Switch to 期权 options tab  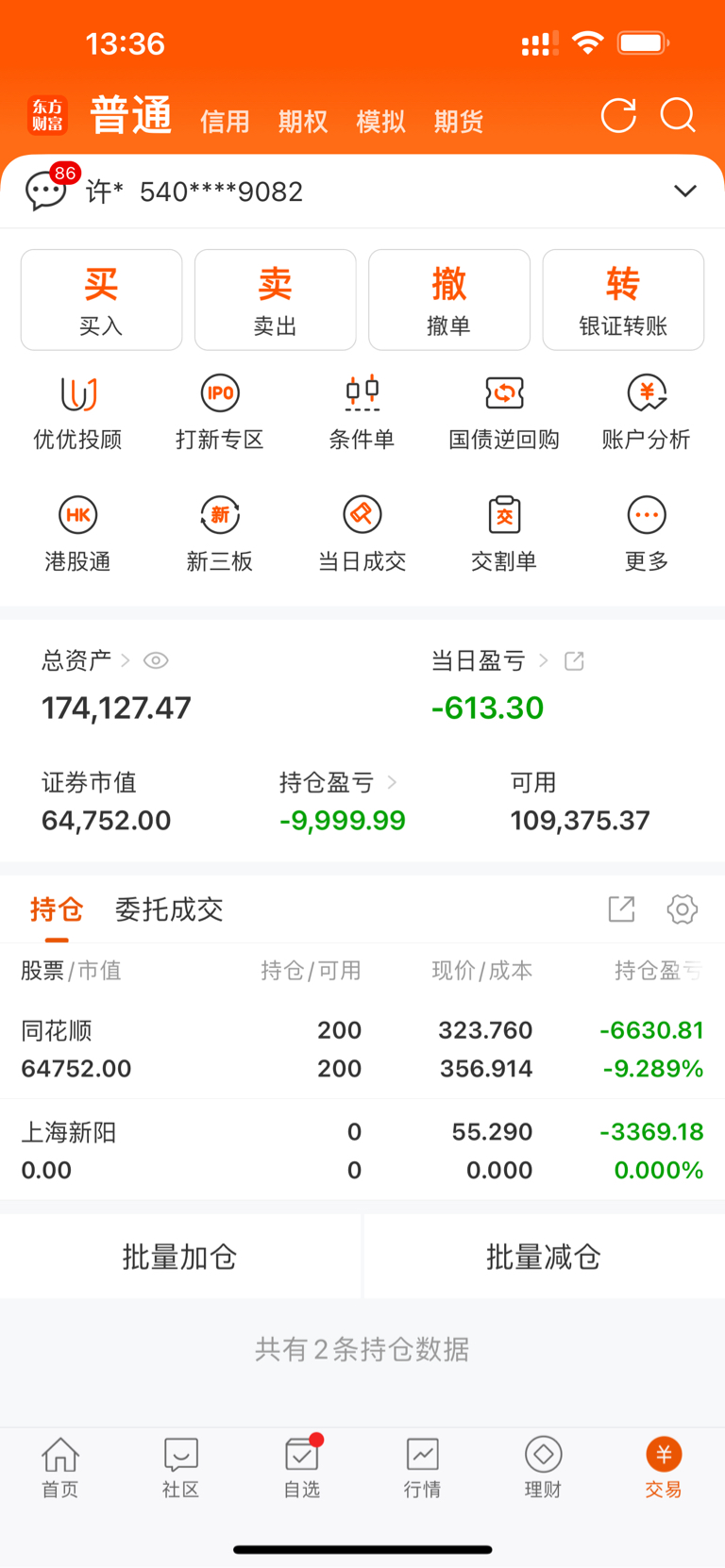pos(303,122)
